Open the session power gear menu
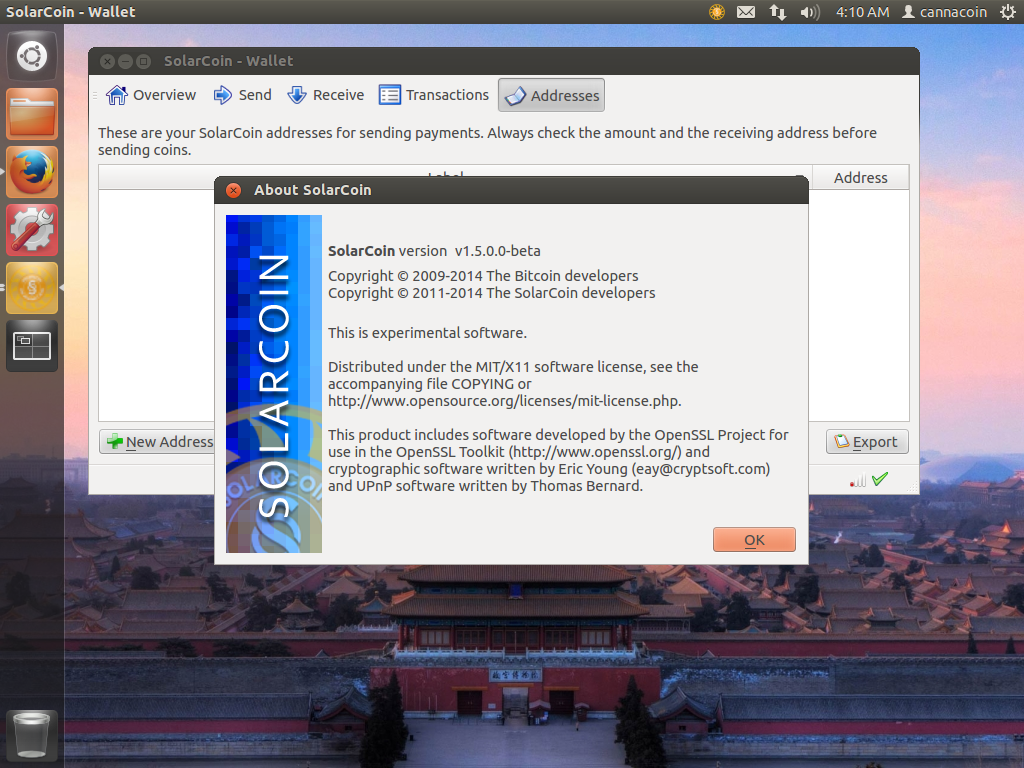 1008,12
